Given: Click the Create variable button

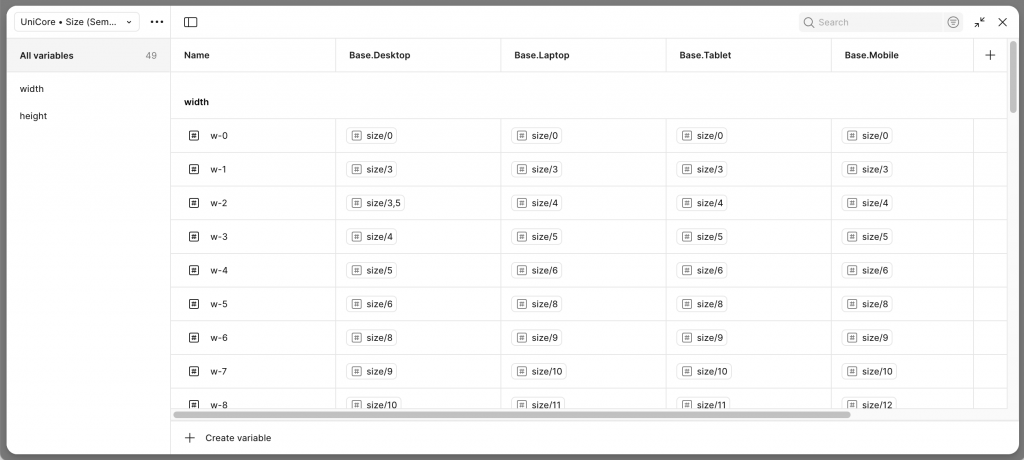Looking at the screenshot, I should pos(238,438).
